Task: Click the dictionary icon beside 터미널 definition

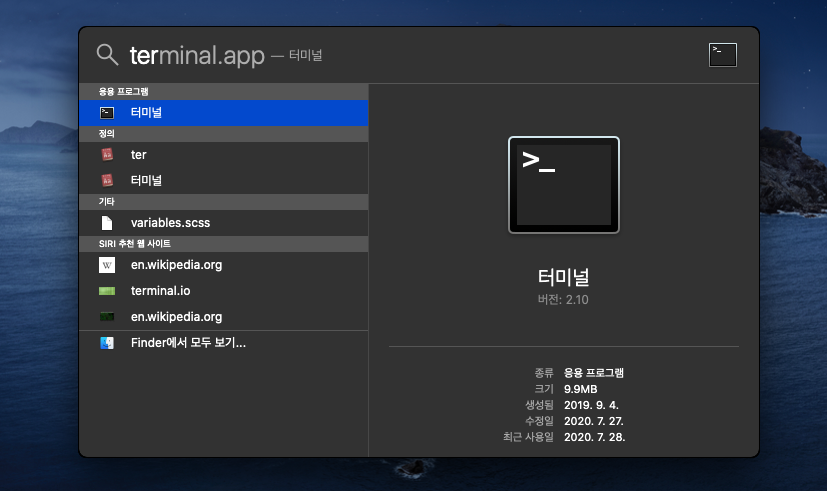Action: [x=107, y=180]
